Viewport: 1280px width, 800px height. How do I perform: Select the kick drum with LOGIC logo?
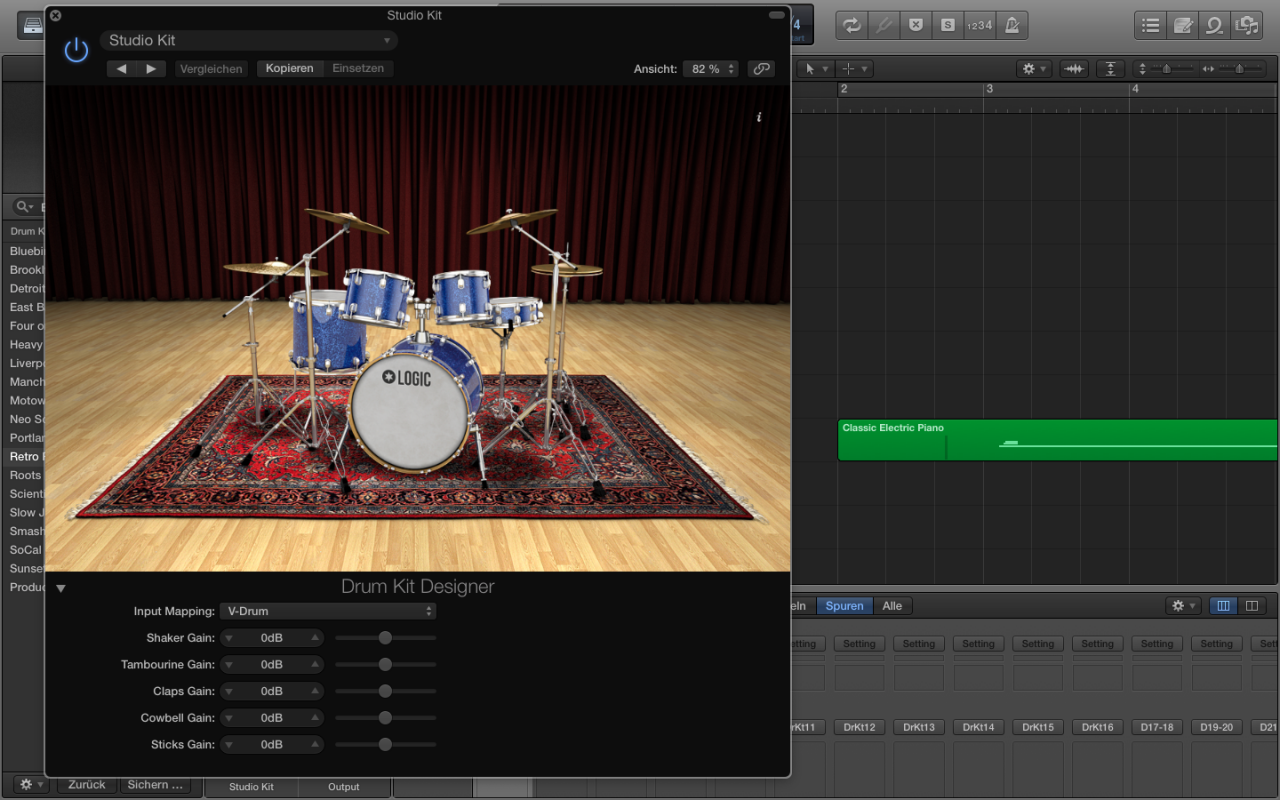(x=409, y=411)
